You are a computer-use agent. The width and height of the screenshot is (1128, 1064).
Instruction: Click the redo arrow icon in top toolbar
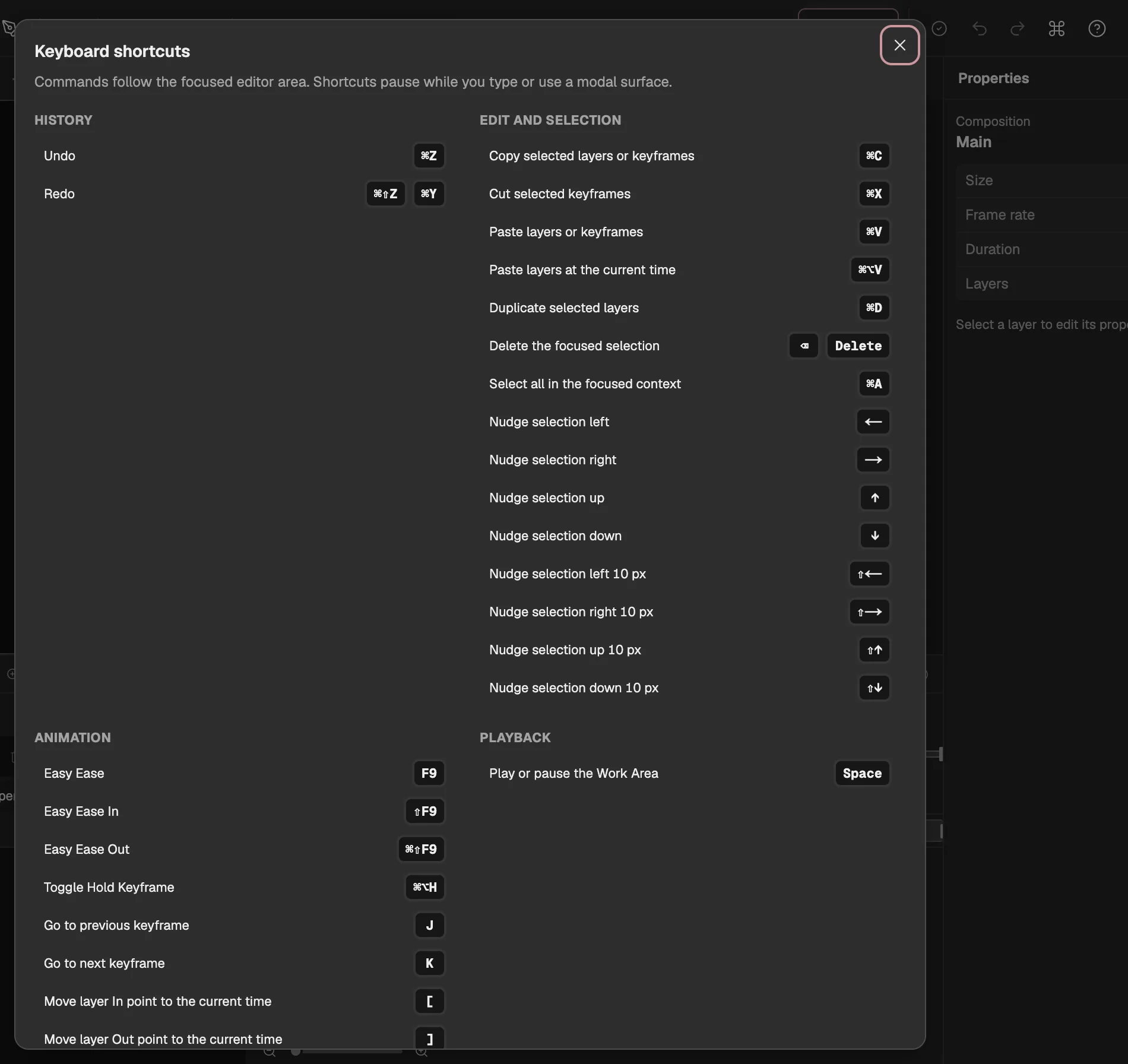point(1018,28)
